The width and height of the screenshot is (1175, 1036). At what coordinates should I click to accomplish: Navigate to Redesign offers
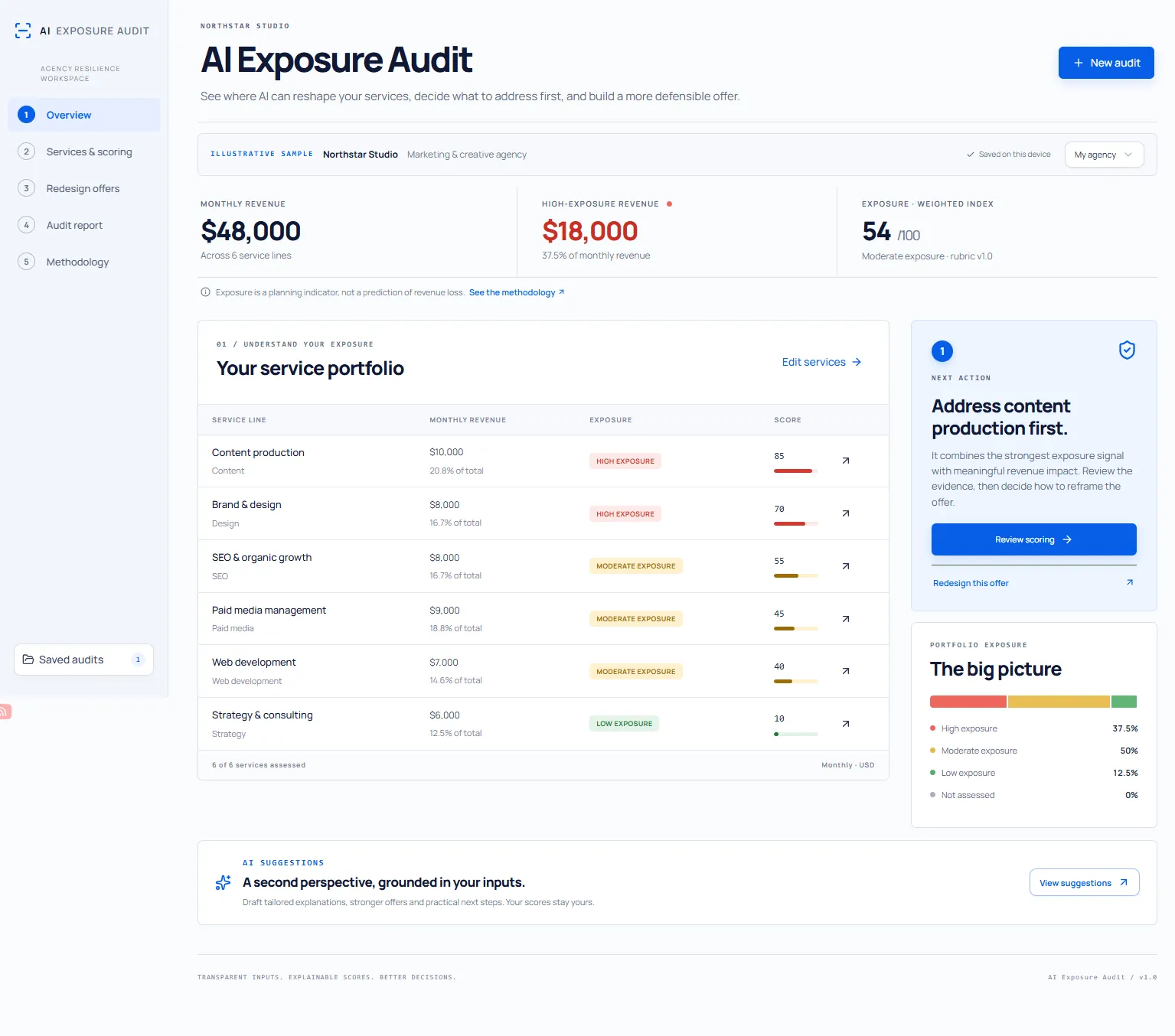[84, 188]
